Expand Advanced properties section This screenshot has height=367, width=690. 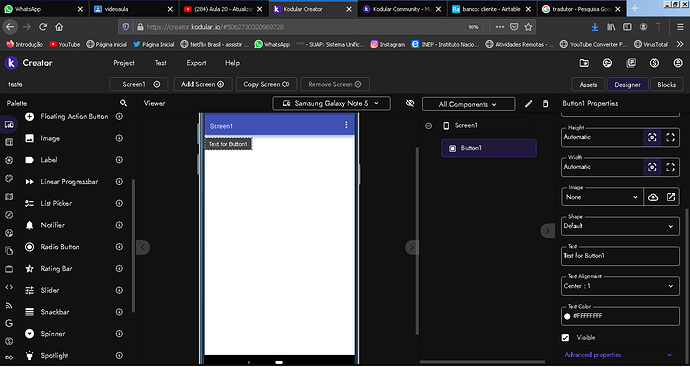pyautogui.click(x=618, y=355)
